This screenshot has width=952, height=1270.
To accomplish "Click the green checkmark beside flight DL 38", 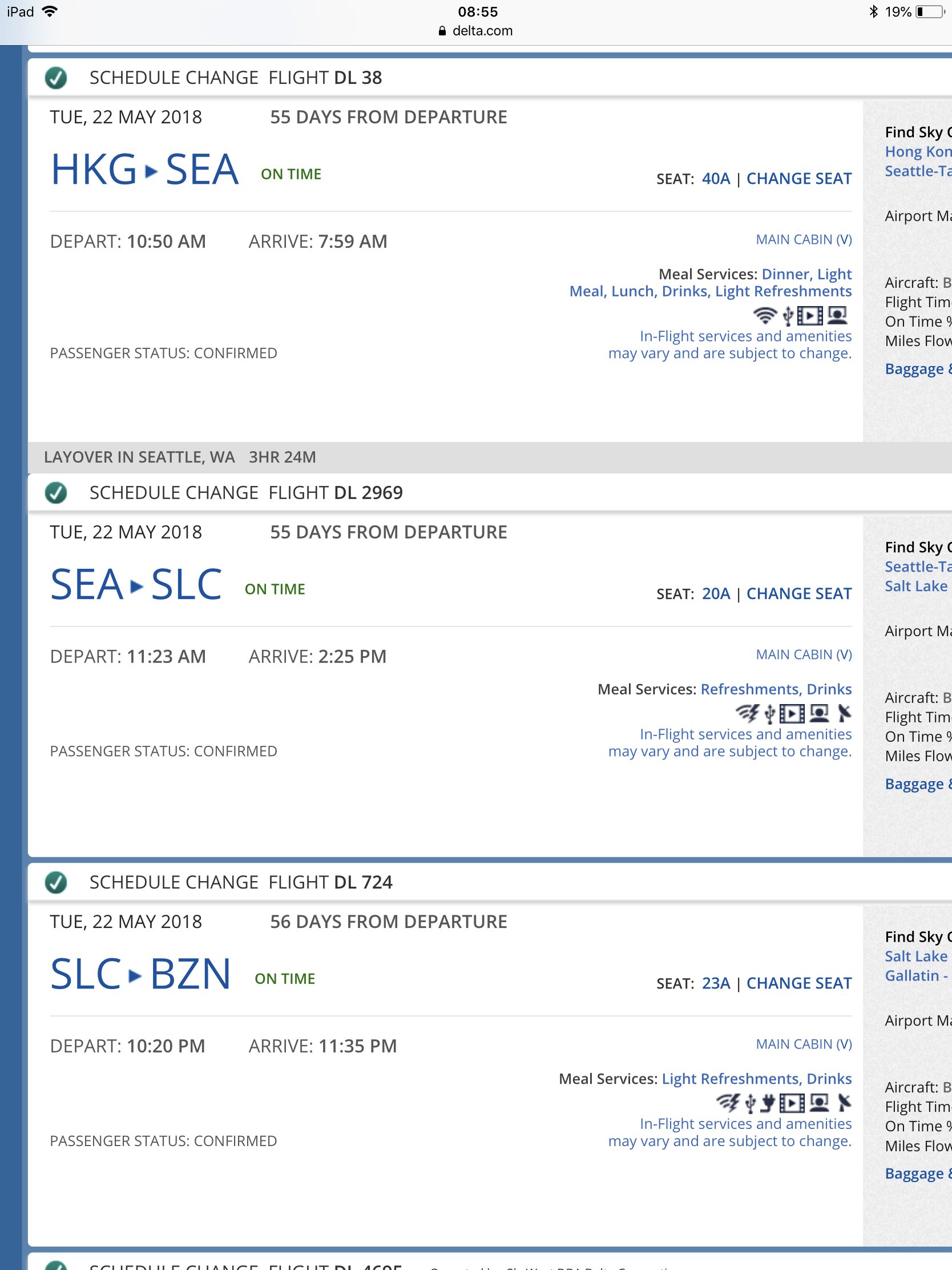I will tap(56, 78).
